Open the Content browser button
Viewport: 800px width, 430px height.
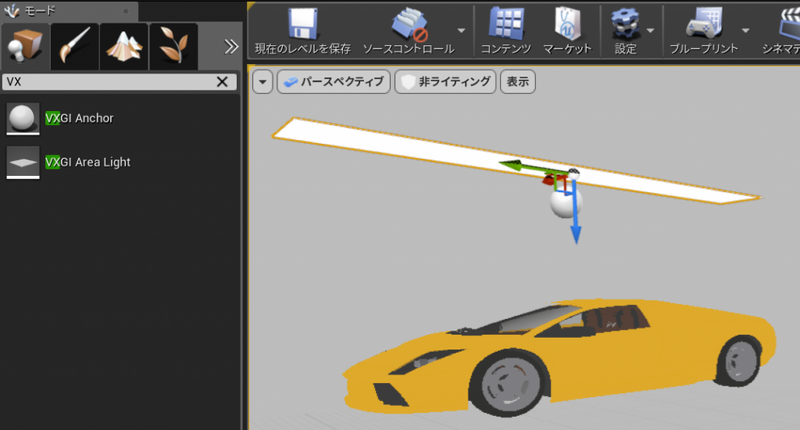pyautogui.click(x=506, y=31)
